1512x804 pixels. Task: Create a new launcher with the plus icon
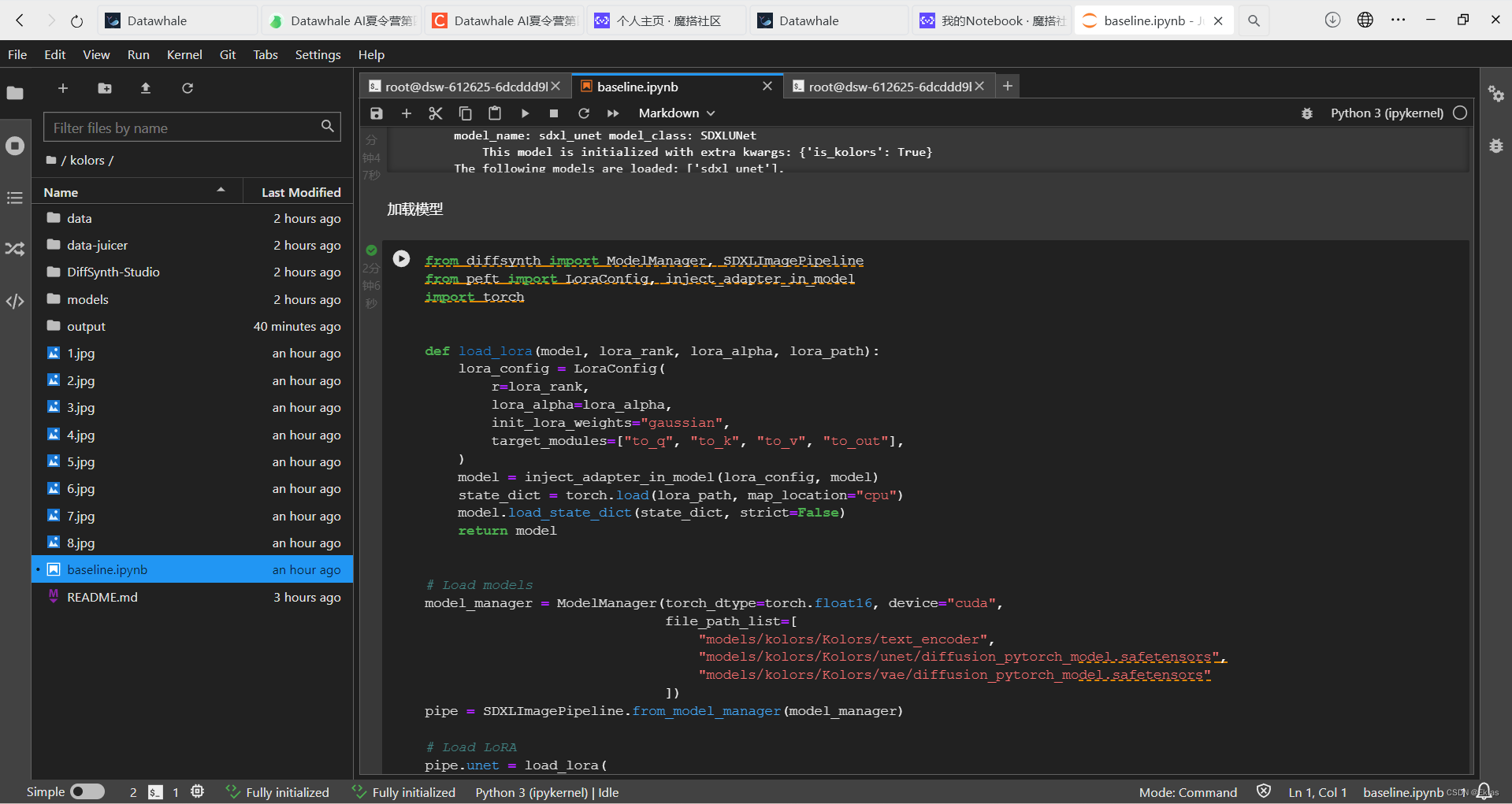coord(63,88)
